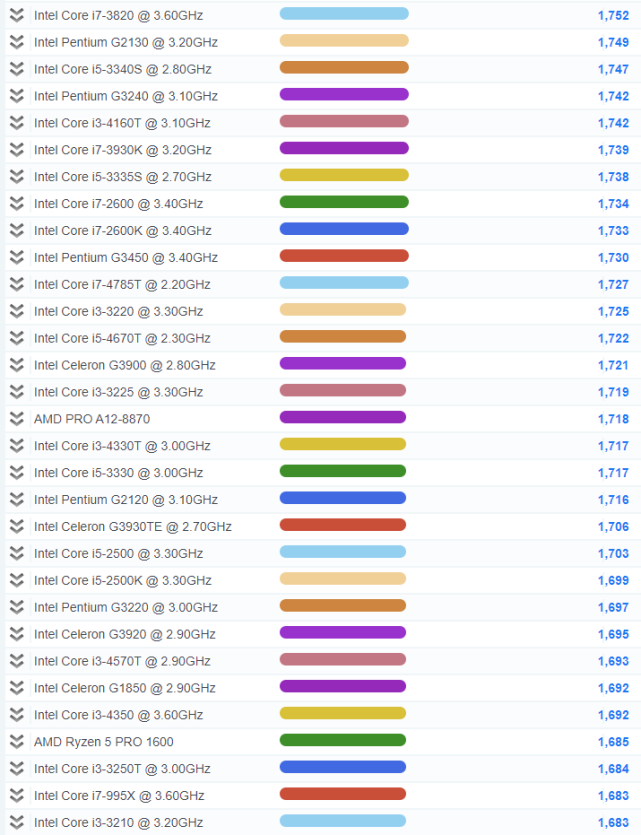Click score 1,752 for Core i7-3820
The height and width of the screenshot is (835, 641).
613,15
